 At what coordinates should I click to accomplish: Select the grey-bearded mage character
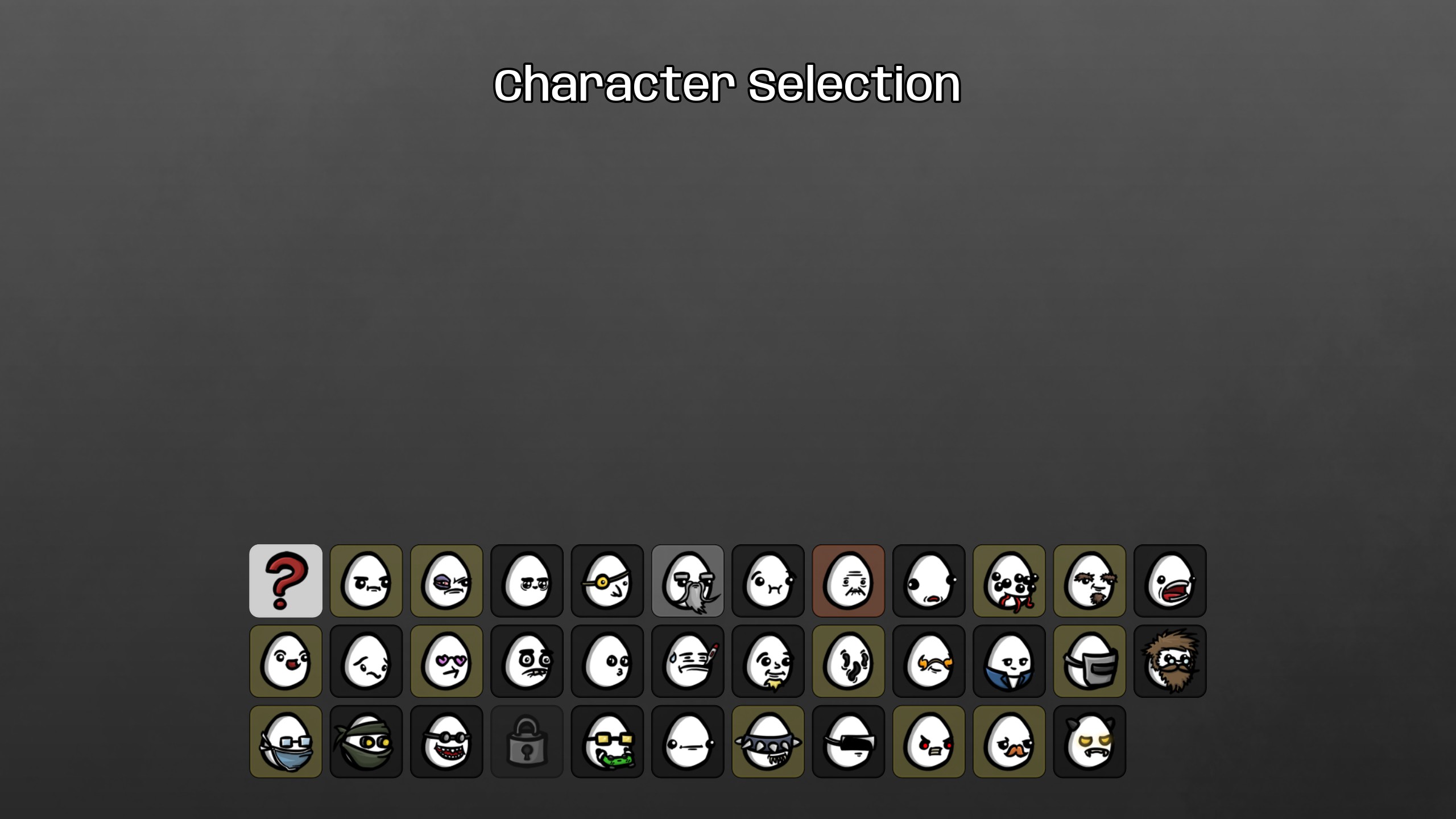pyautogui.click(x=688, y=581)
